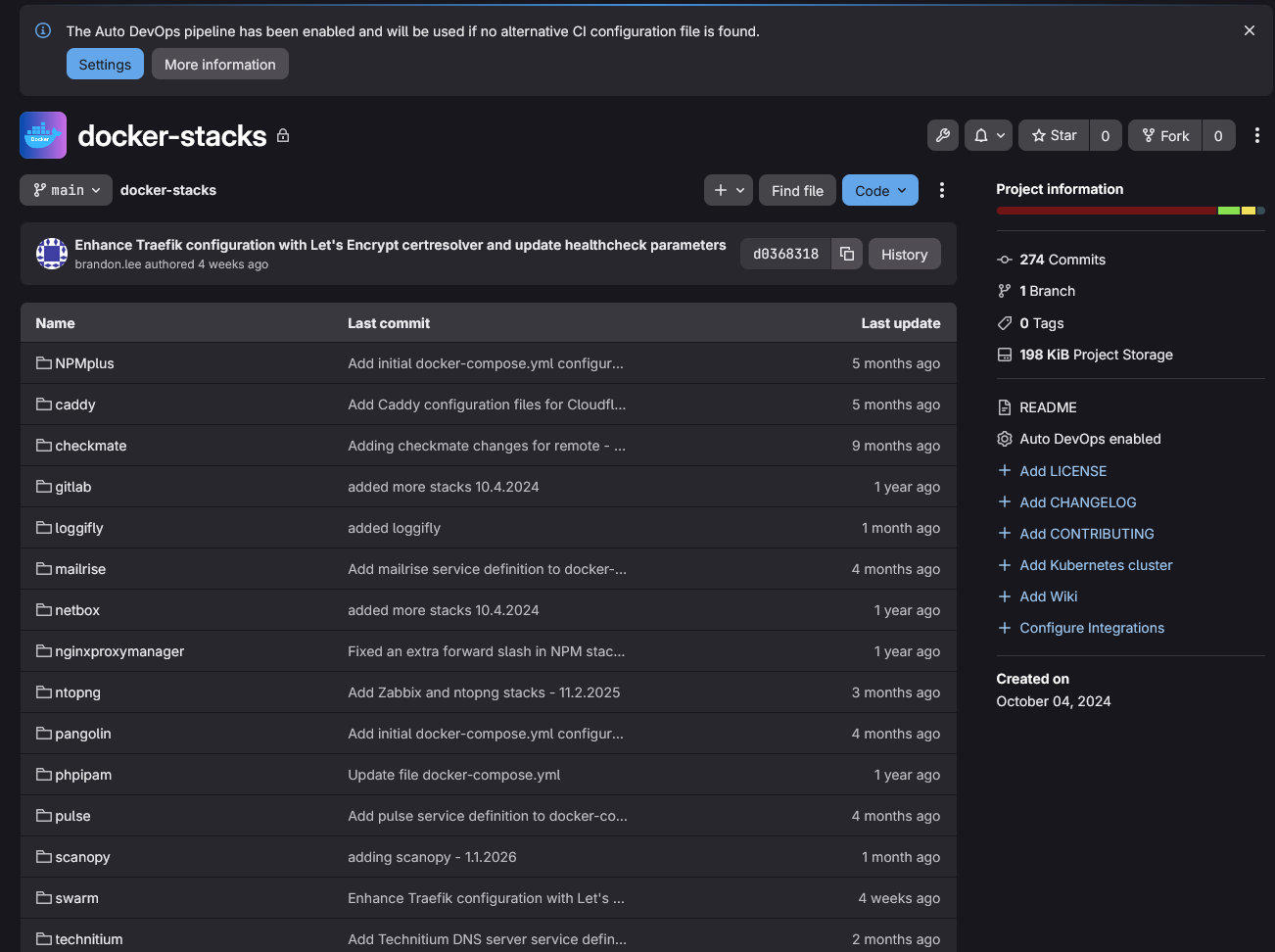The height and width of the screenshot is (952, 1275).
Task: Open the project options ellipsis menu near Fork
Action: pyautogui.click(x=1257, y=135)
